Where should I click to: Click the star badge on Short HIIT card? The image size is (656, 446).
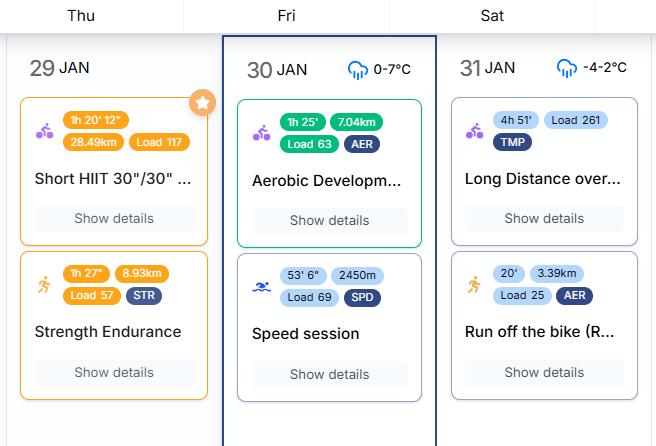point(203,102)
